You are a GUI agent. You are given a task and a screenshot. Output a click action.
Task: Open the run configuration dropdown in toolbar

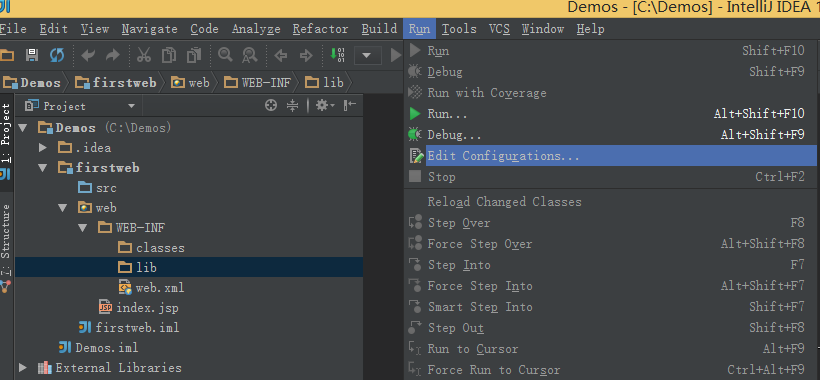tap(367, 55)
